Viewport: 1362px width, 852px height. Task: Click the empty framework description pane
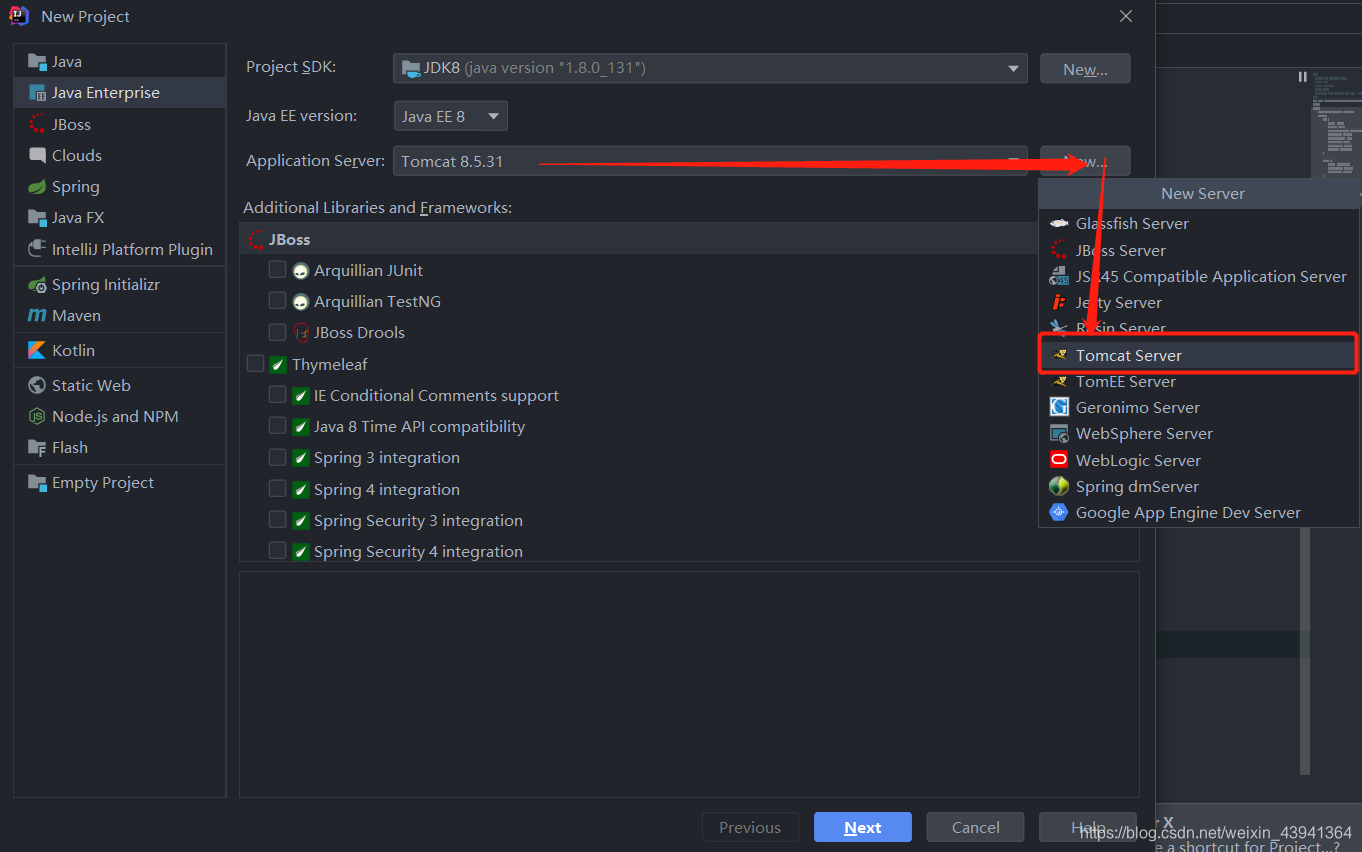[689, 684]
